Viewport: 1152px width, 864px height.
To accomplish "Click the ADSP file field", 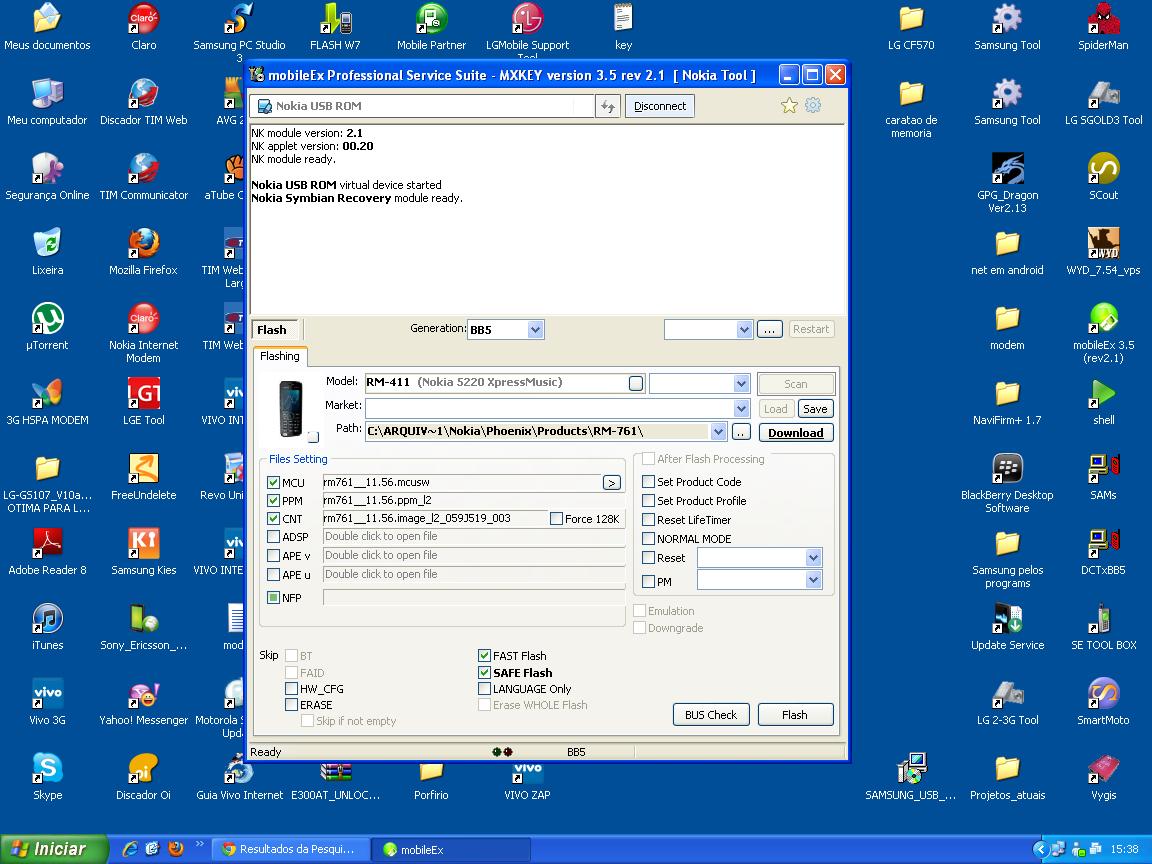I will pyautogui.click(x=473, y=536).
